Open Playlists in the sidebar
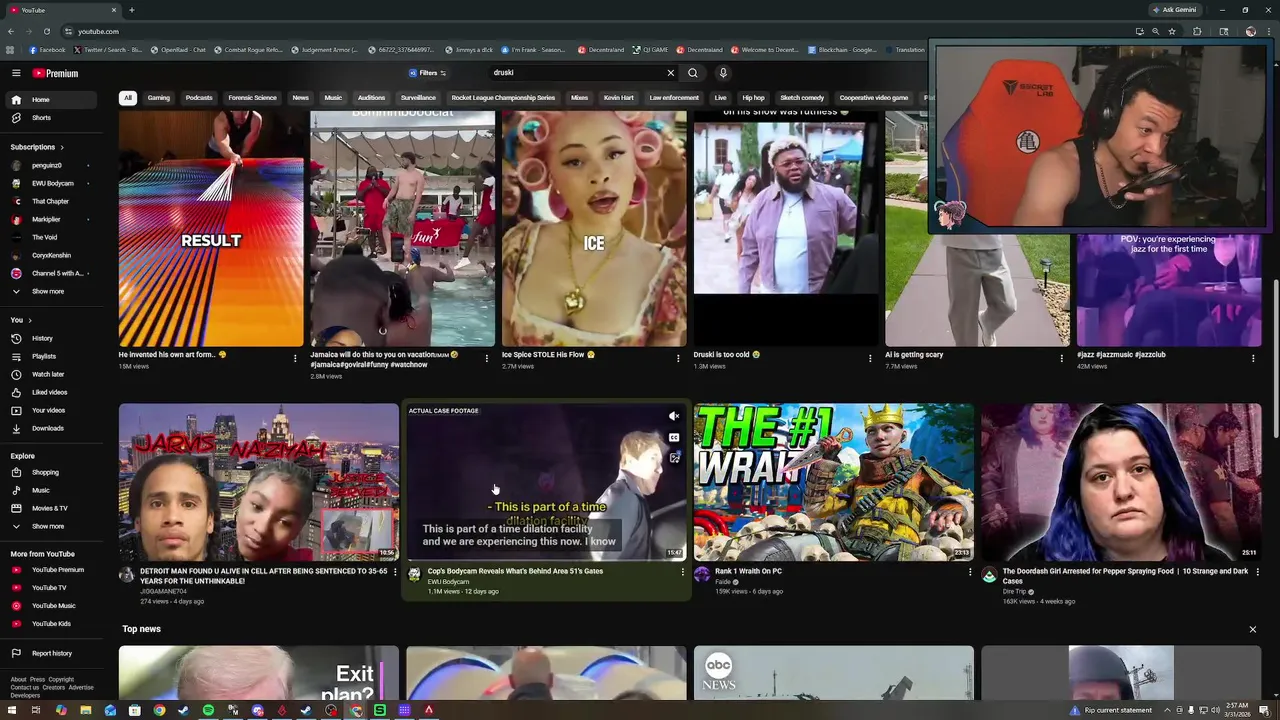The height and width of the screenshot is (720, 1280). (x=50, y=356)
